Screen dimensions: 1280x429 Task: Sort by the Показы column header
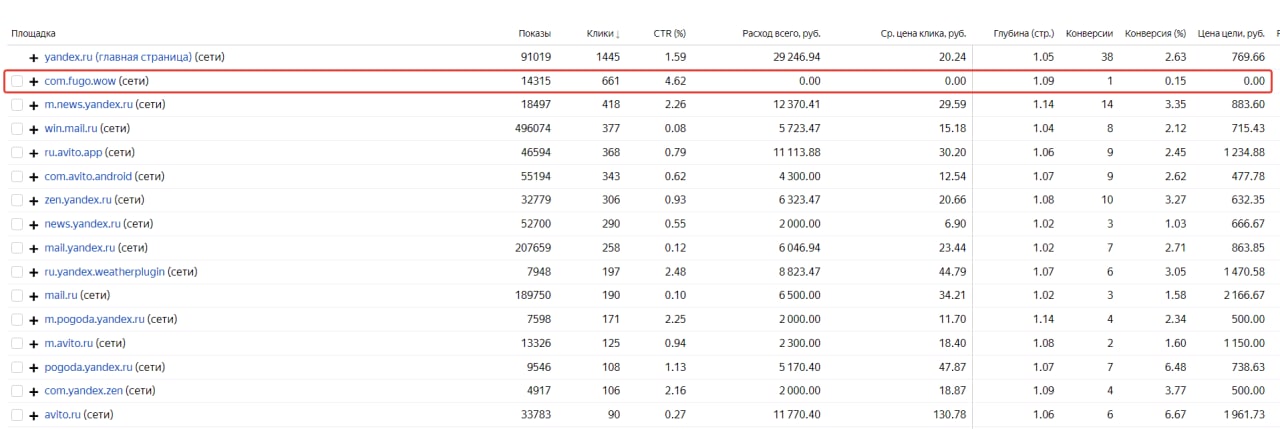(534, 33)
